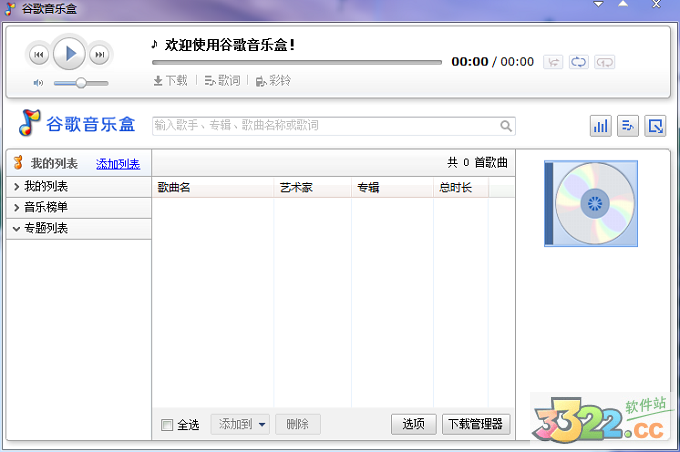Viewport: 680px width, 452px height.
Task: Sort by 艺术家 column header
Action: [312, 187]
